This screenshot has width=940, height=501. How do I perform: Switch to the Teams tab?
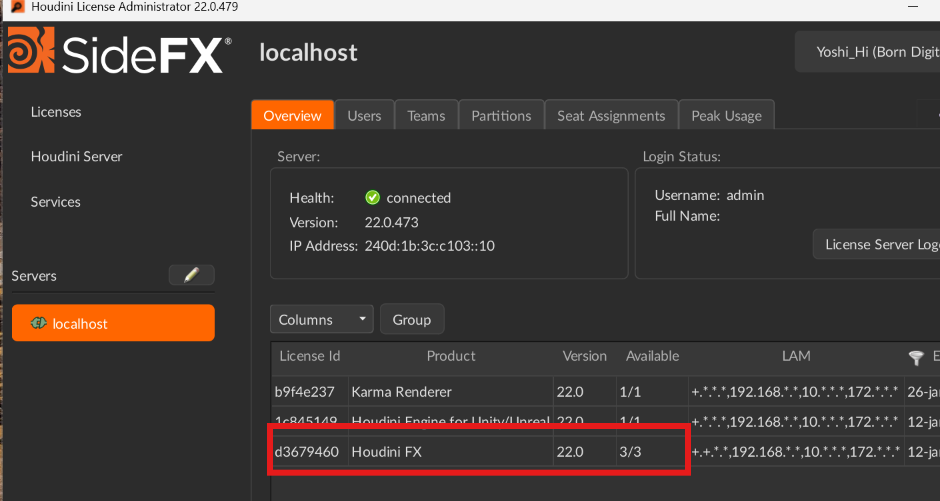426,115
